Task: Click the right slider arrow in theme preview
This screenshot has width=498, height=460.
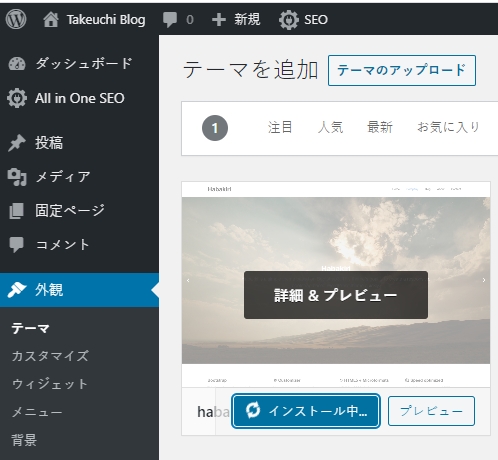Action: [x=484, y=280]
